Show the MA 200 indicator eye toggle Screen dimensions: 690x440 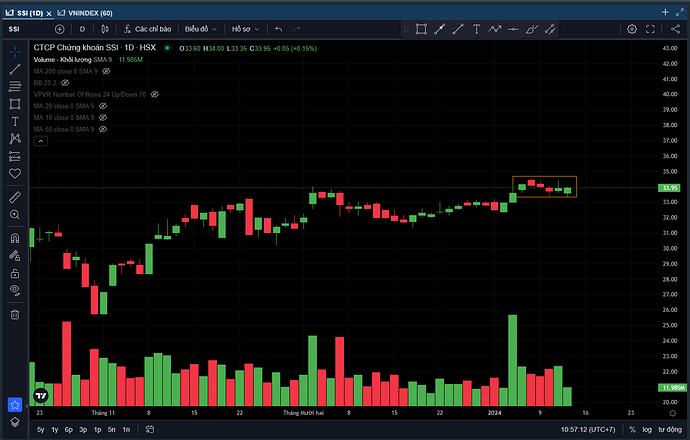106,71
